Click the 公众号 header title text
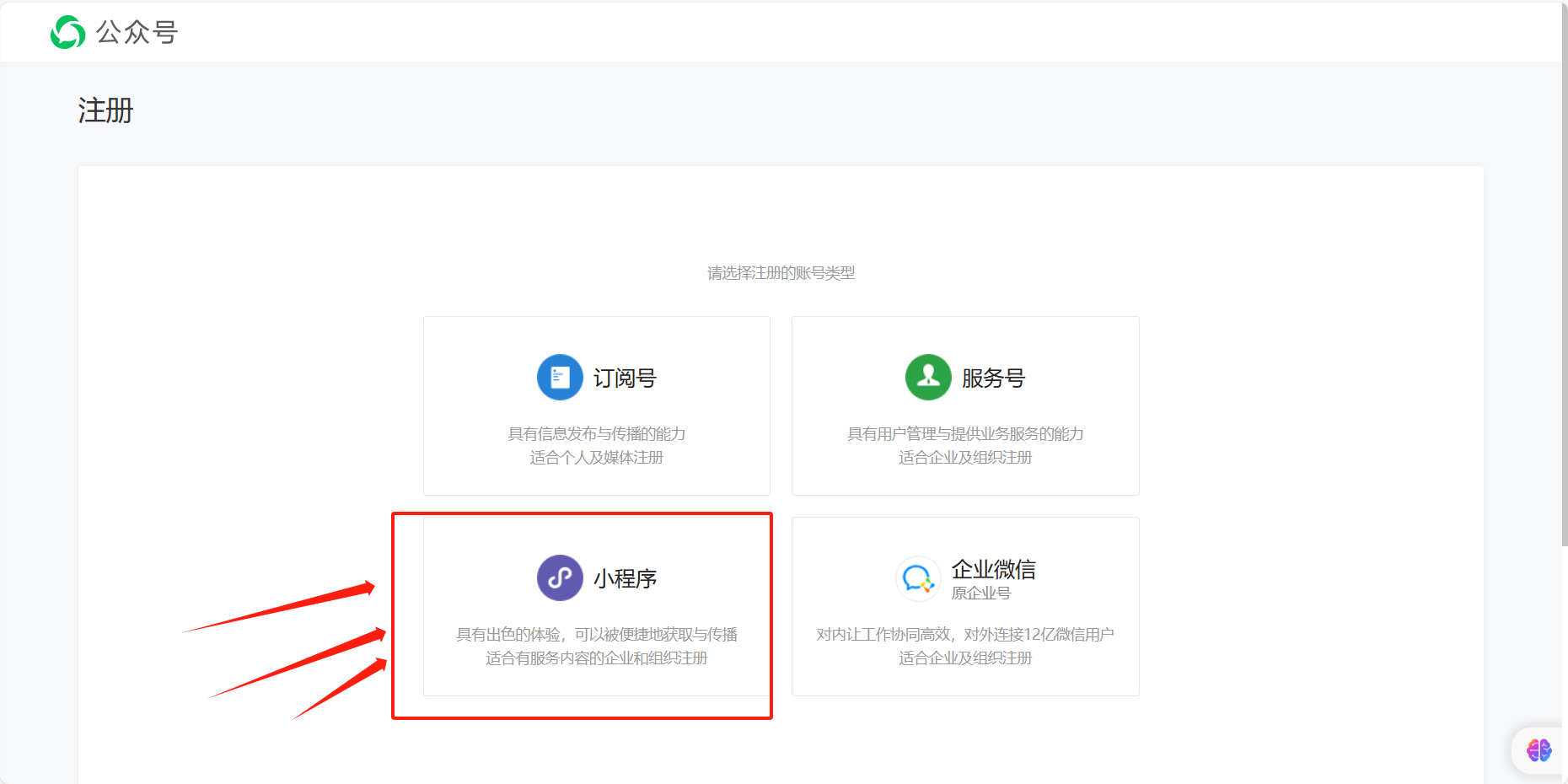This screenshot has height=784, width=1568. [137, 32]
